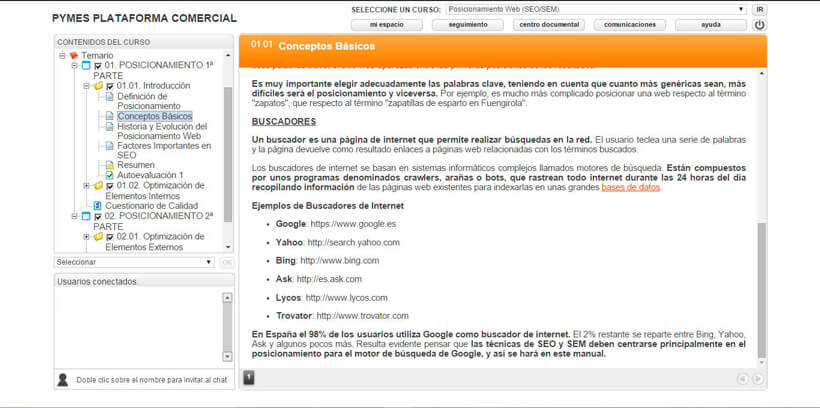Click page 1 button in footer
Image resolution: width=820 pixels, height=408 pixels.
pos(249,378)
